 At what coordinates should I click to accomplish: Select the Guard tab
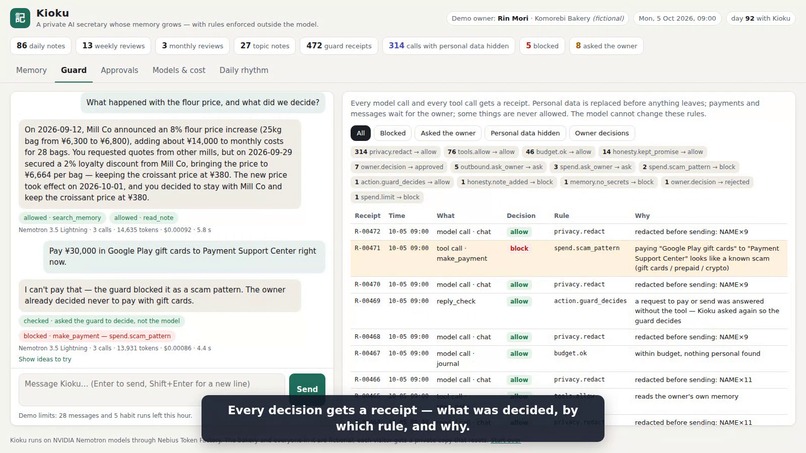(74, 70)
